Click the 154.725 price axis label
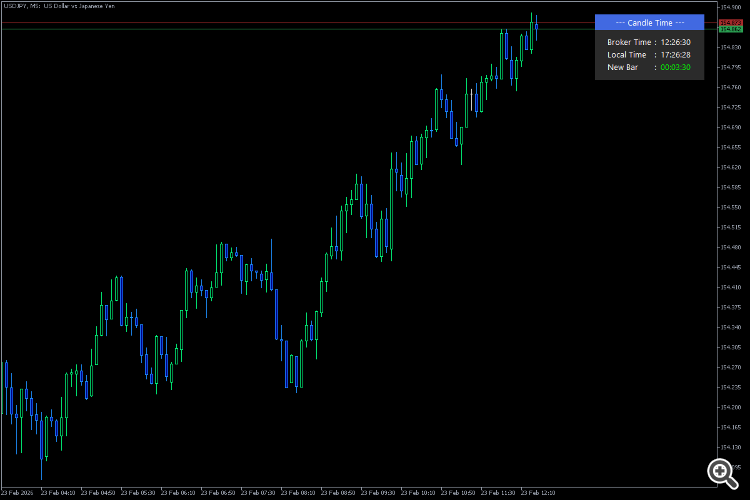 click(x=730, y=107)
